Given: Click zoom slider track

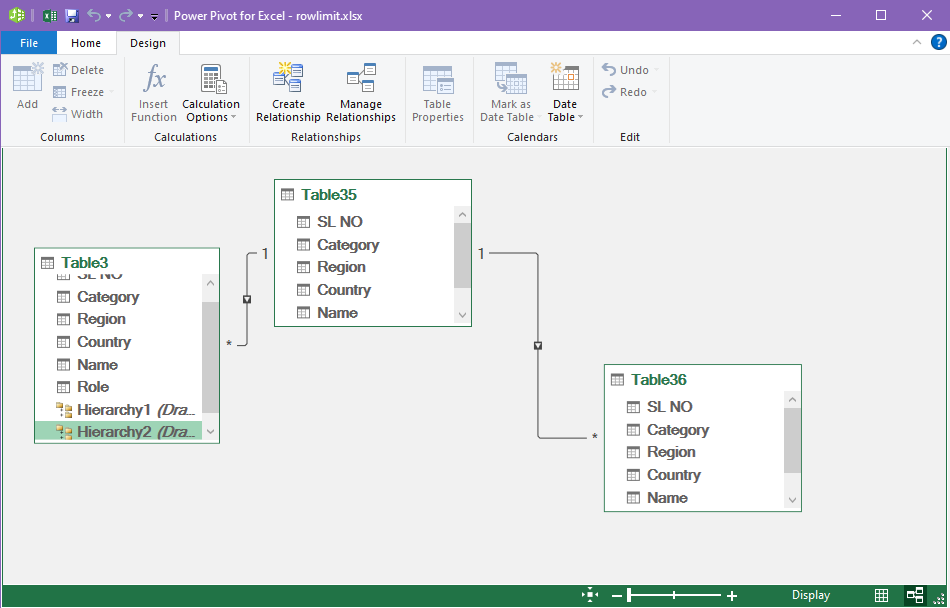Looking at the screenshot, I should pos(674,596).
